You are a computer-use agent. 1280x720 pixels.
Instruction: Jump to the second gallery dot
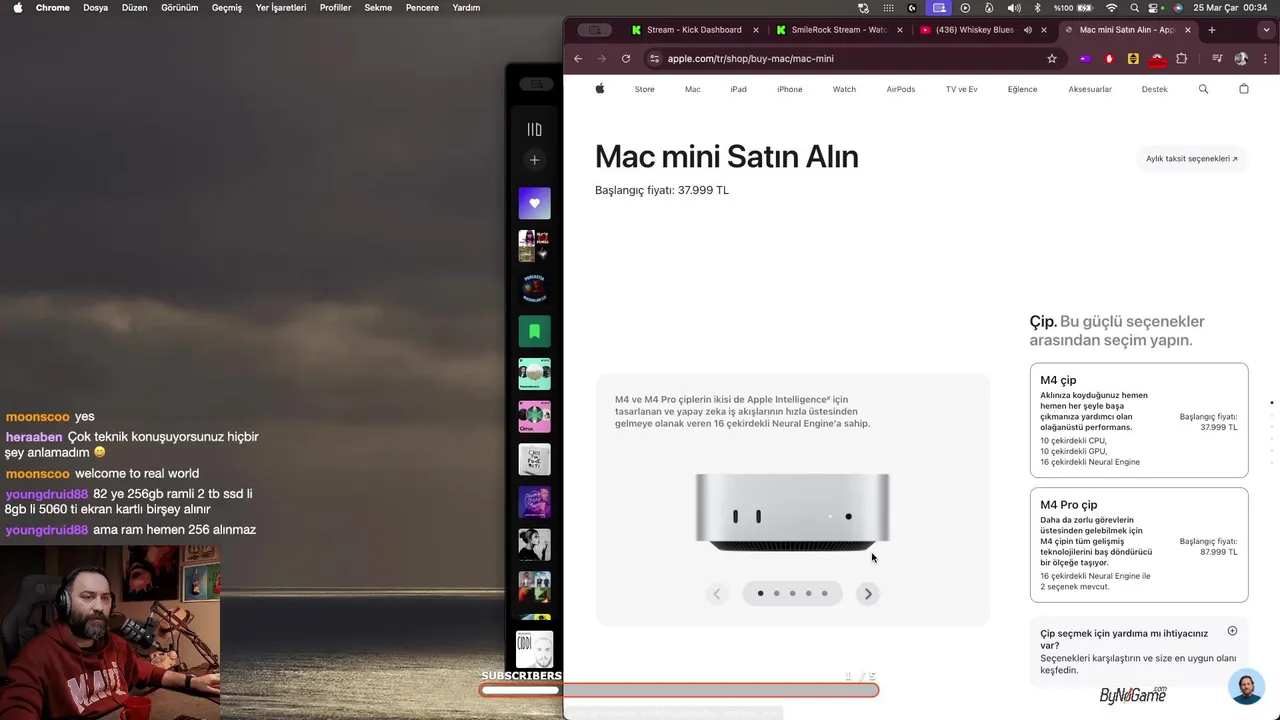(776, 594)
